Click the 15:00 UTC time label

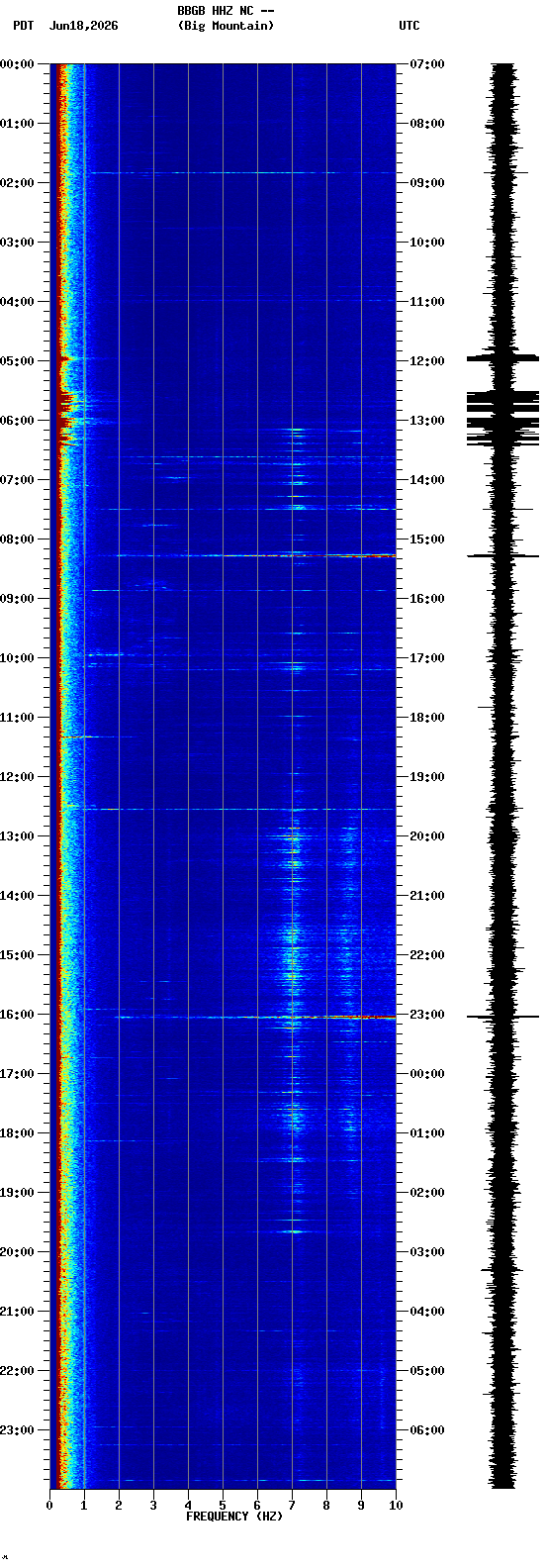tap(427, 539)
